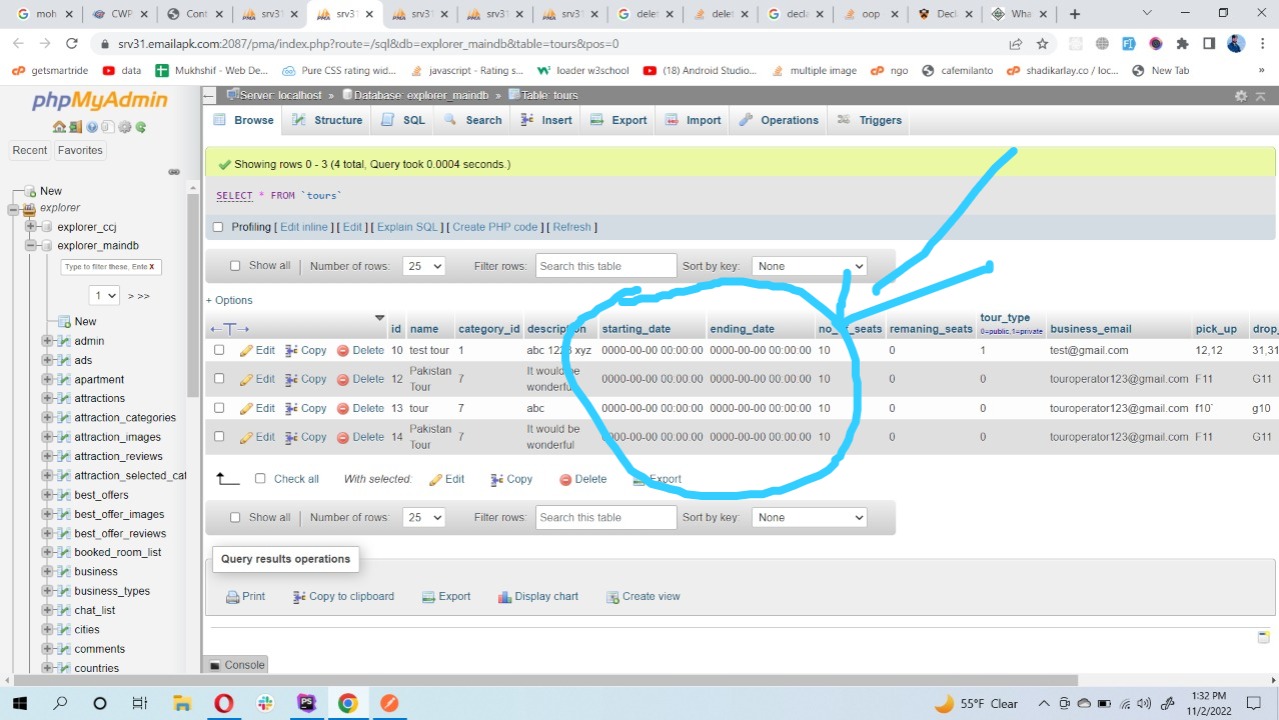The width and height of the screenshot is (1279, 720).
Task: Click red Delete icon for row id 13
Action: (x=343, y=408)
